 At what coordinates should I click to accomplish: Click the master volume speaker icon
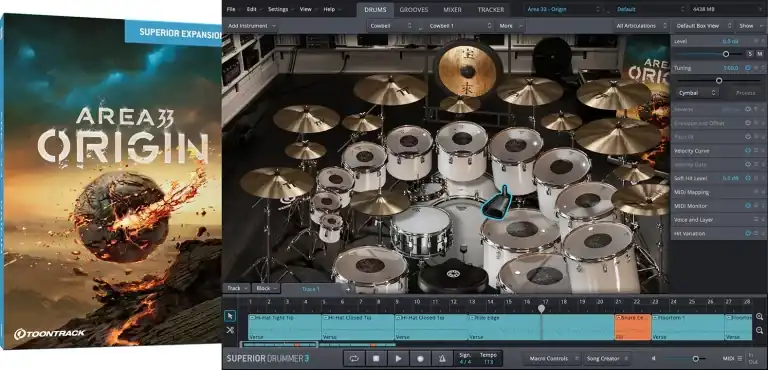pyautogui.click(x=653, y=359)
